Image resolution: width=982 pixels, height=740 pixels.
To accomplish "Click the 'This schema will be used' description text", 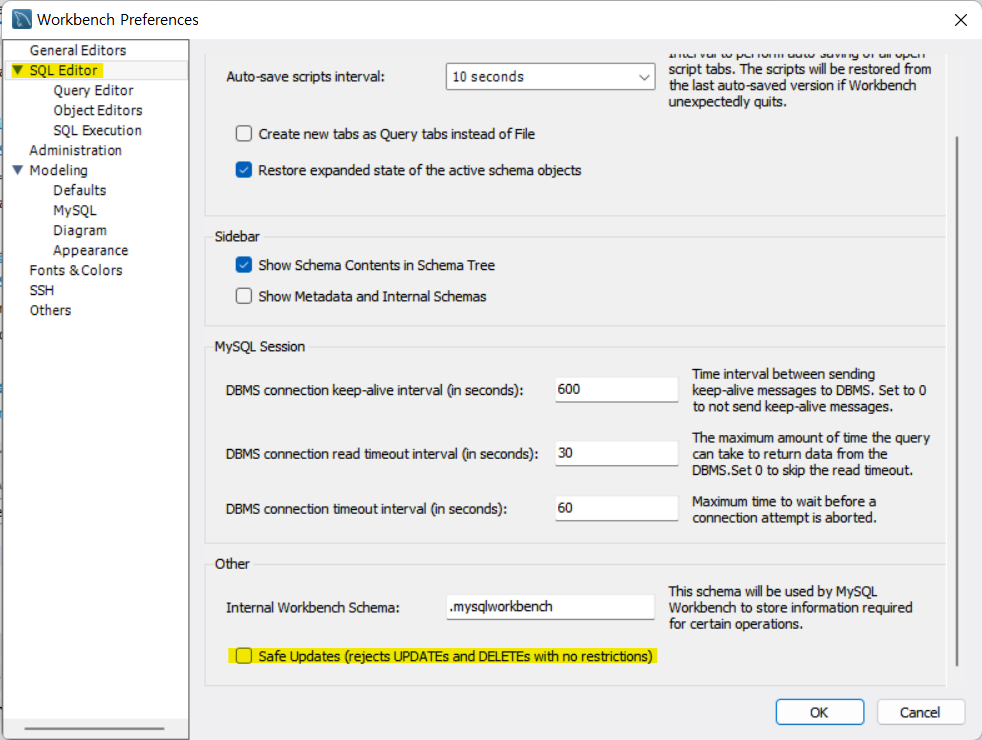I will tap(790, 607).
